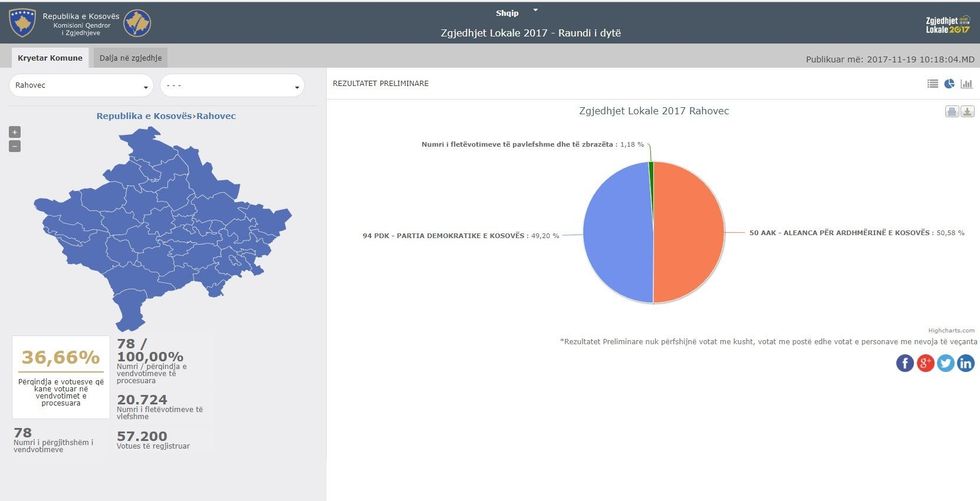
Task: Switch to bar chart view icon
Action: coord(966,84)
